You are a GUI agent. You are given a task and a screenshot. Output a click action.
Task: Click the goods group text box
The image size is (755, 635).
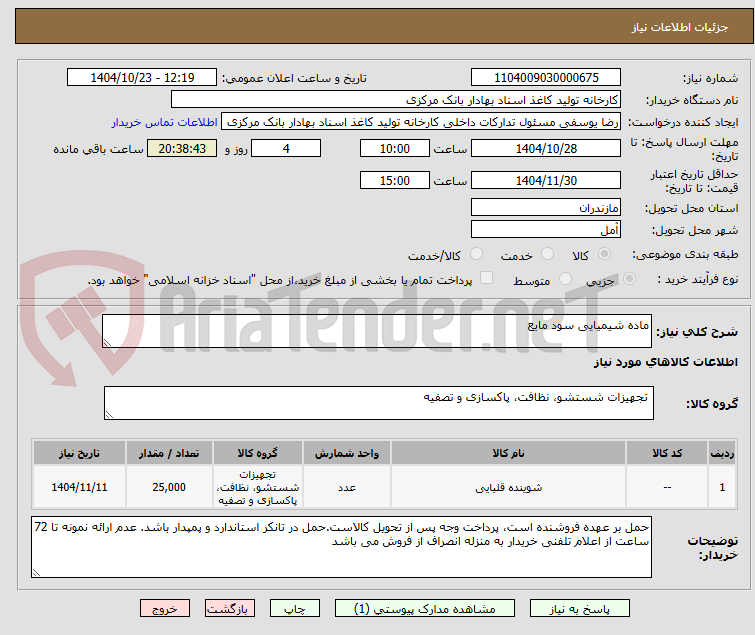coord(379,403)
